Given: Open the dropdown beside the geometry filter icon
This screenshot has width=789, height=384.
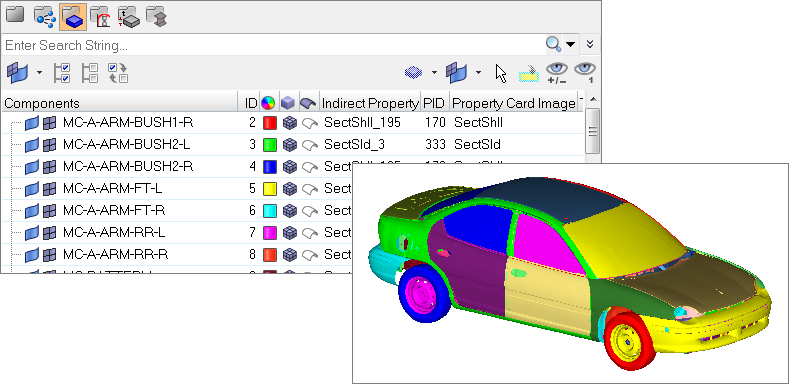Looking at the screenshot, I should [478, 73].
